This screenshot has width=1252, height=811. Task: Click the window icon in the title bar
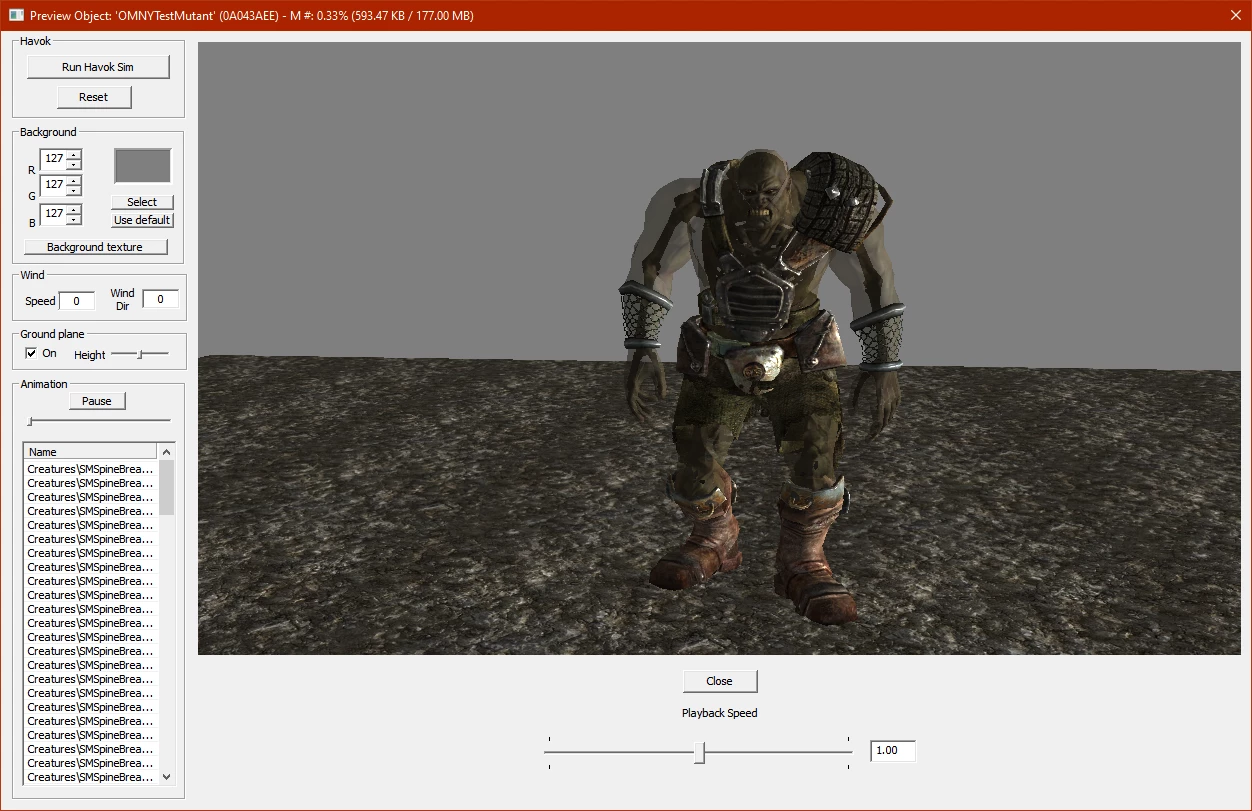pyautogui.click(x=16, y=16)
